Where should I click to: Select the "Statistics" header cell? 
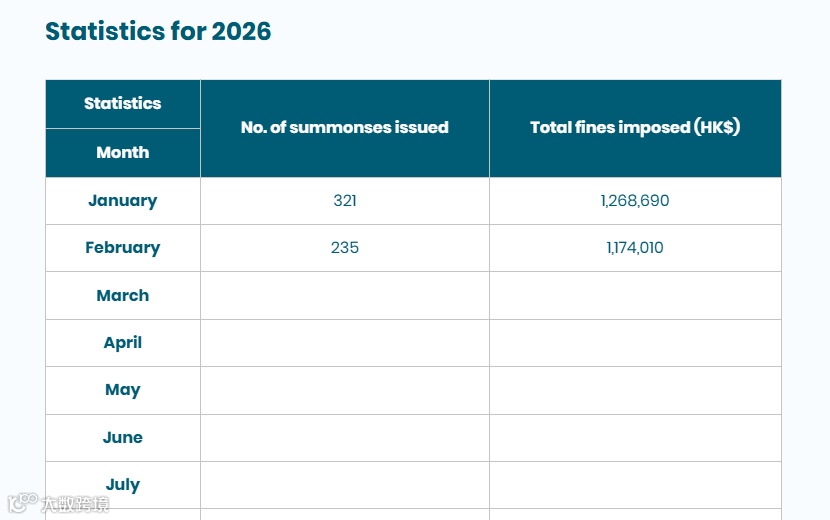[x=123, y=104]
